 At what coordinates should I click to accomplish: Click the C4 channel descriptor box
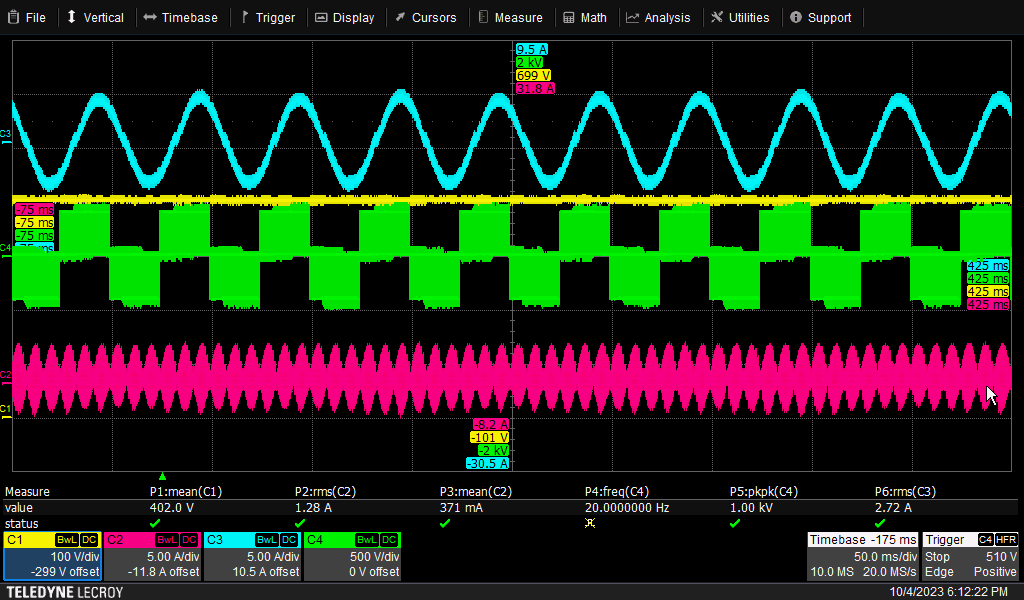[x=352, y=556]
